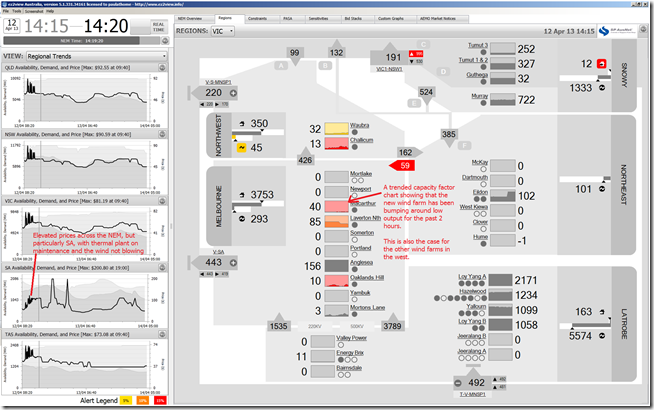The width and height of the screenshot is (654, 410).
Task: Click the cut-set label E
Action: 414,103
